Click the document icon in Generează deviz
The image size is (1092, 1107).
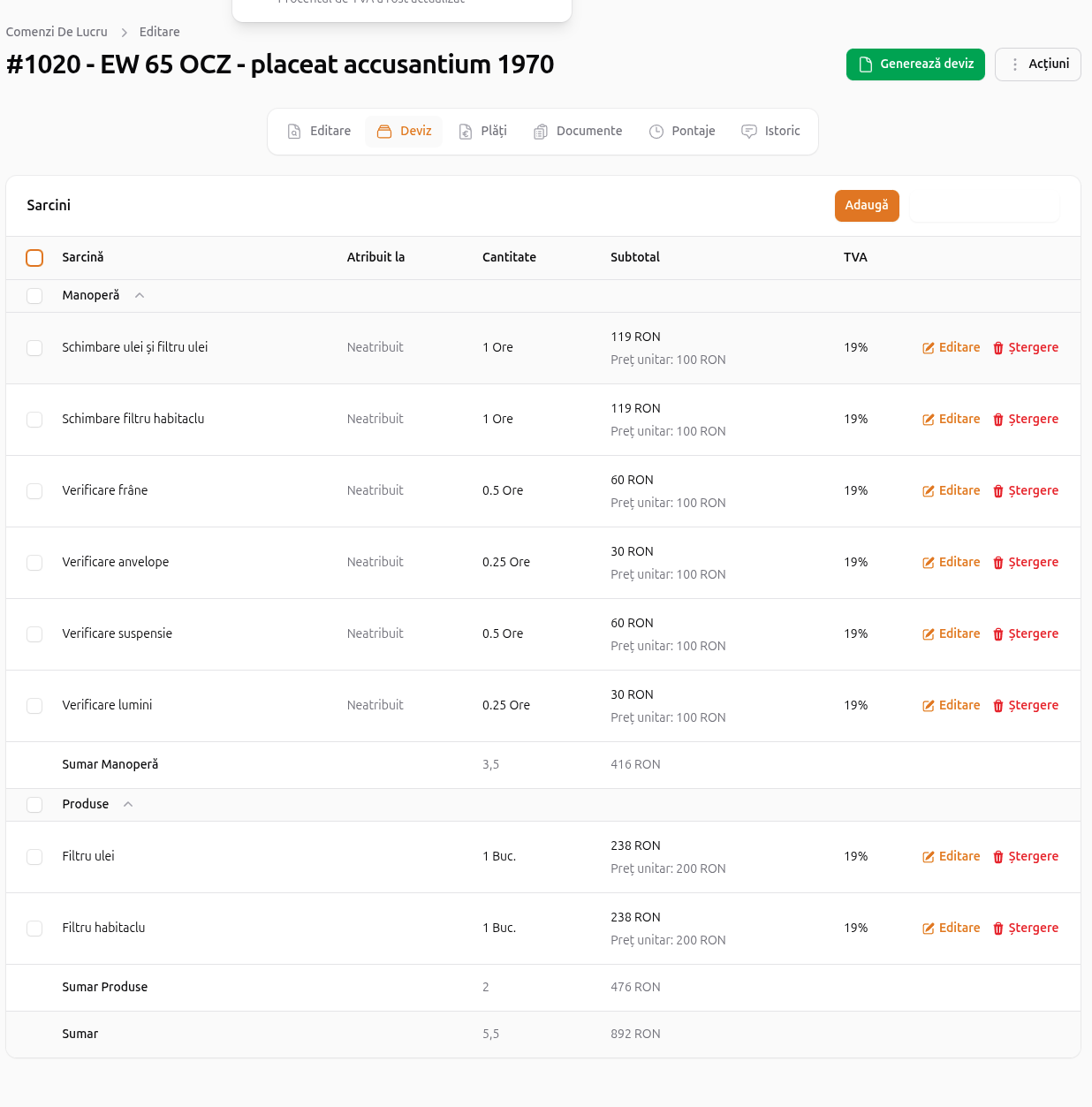(x=866, y=64)
